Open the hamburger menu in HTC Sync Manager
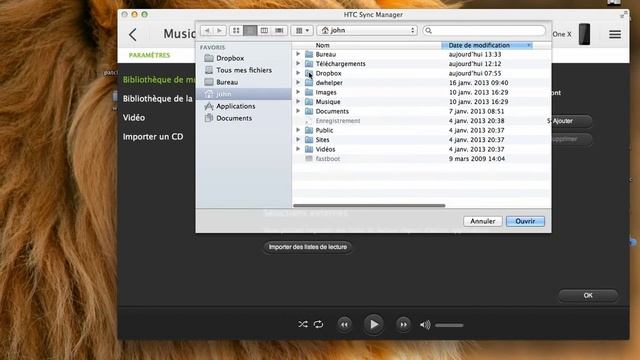640x360 pixels. click(615, 34)
